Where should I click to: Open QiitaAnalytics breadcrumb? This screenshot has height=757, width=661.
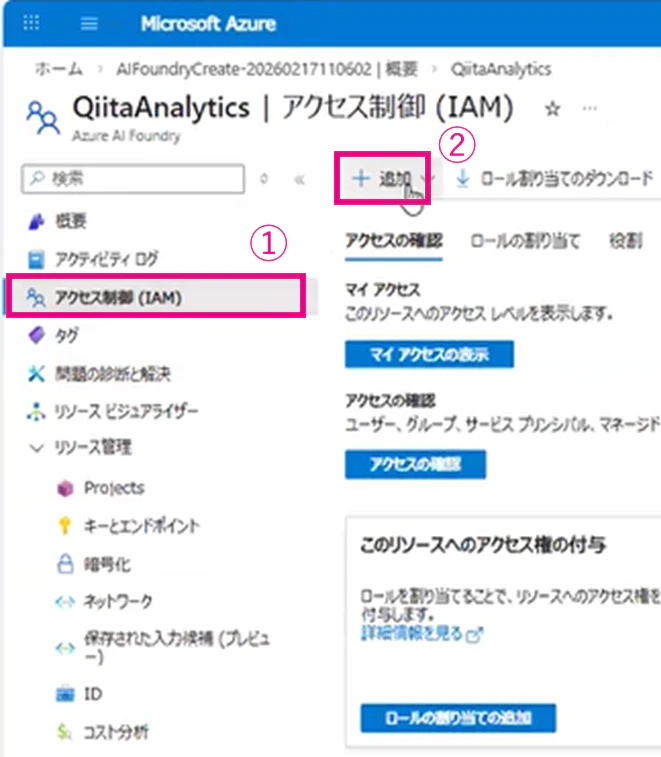click(x=501, y=70)
